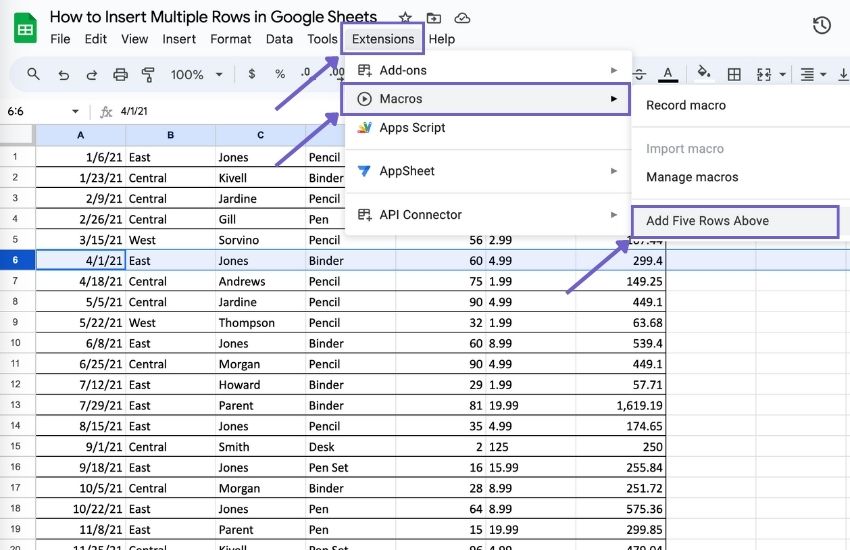
Task: Close the Extensions menu
Action: point(383,39)
